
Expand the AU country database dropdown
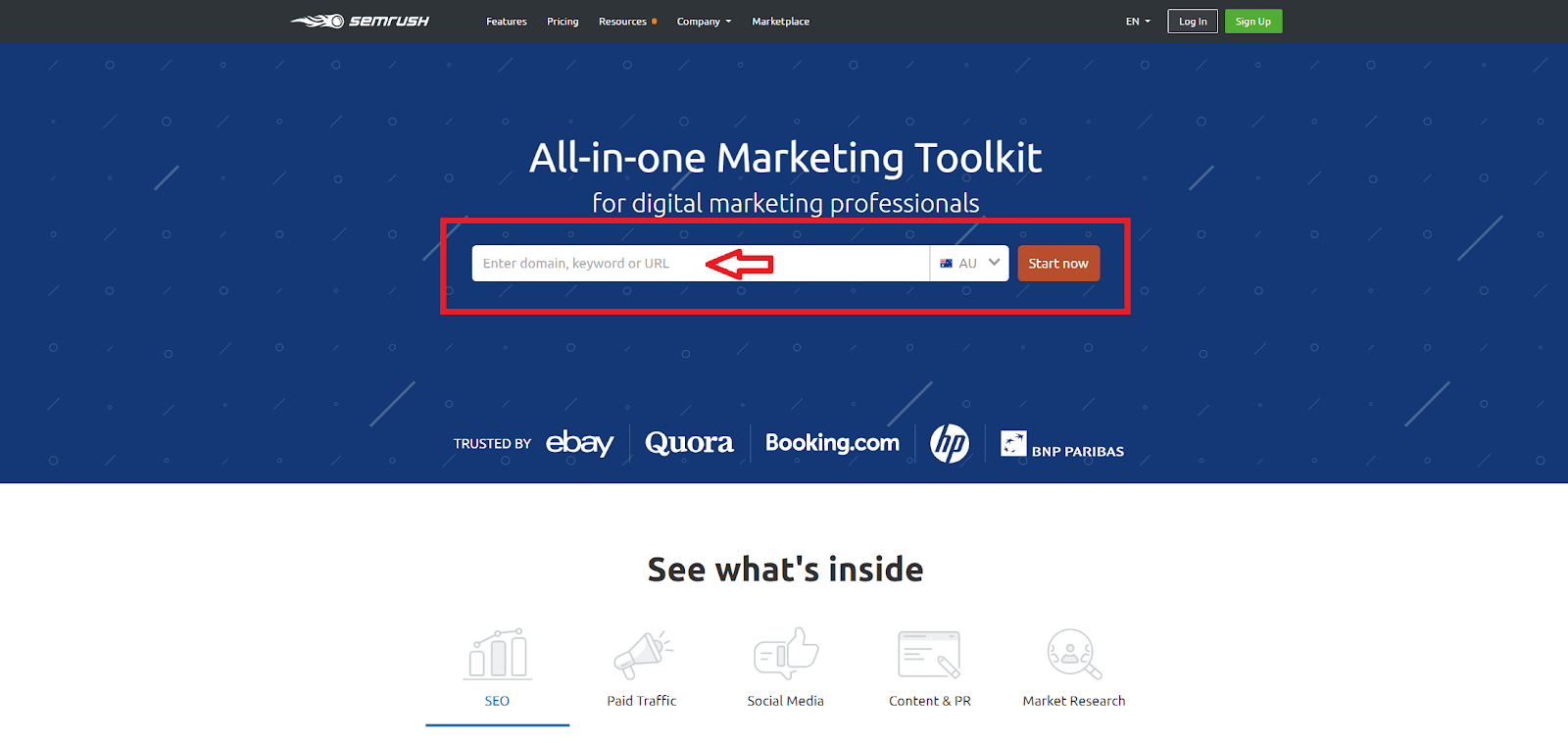coord(969,264)
